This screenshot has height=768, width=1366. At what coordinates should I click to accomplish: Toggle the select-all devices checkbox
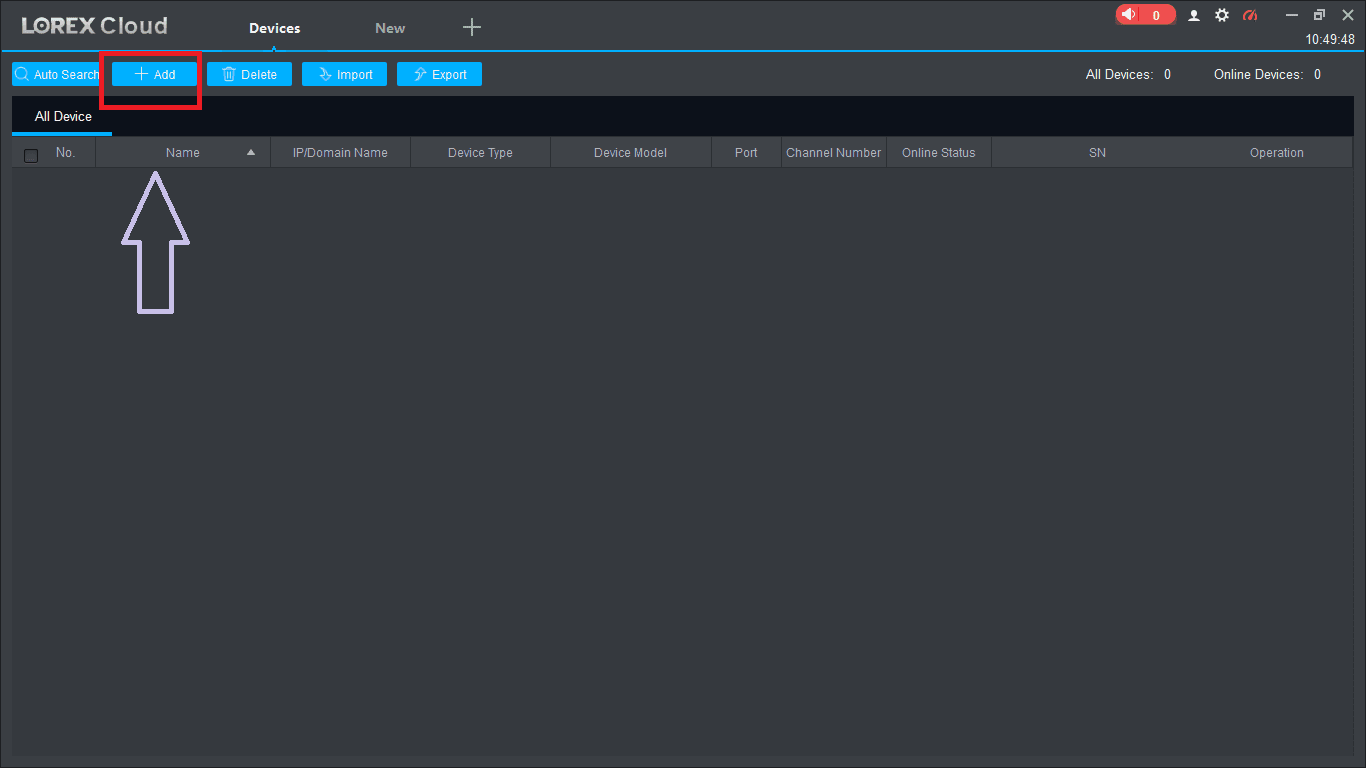tap(30, 155)
